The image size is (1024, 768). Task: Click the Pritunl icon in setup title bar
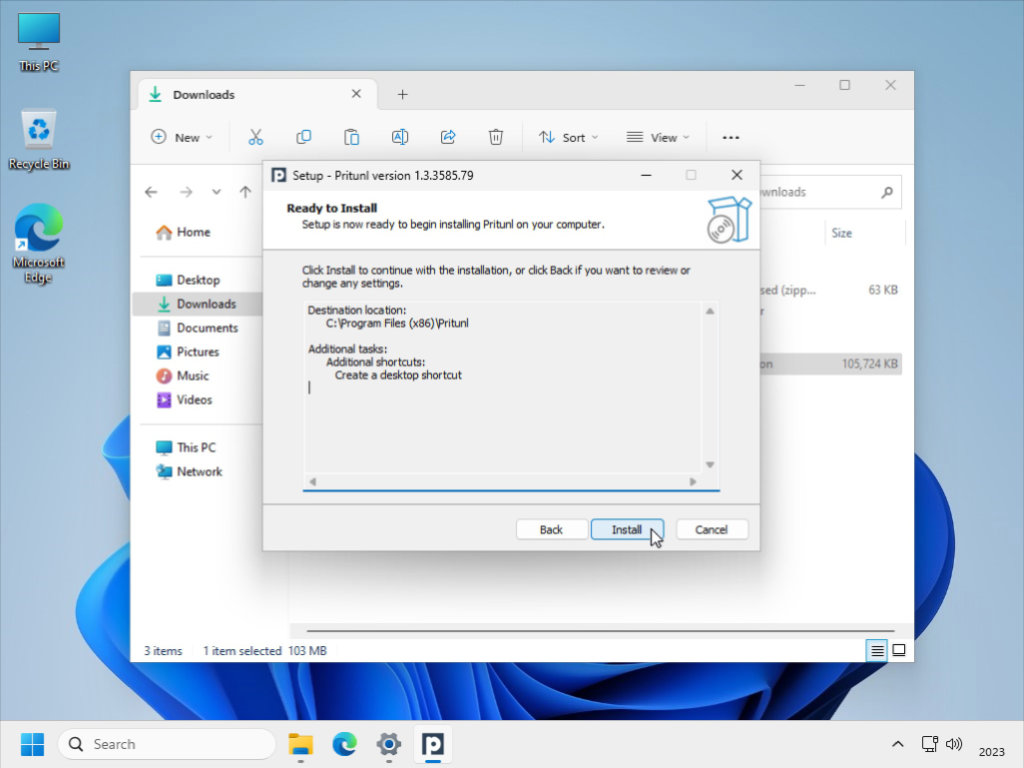(x=279, y=176)
